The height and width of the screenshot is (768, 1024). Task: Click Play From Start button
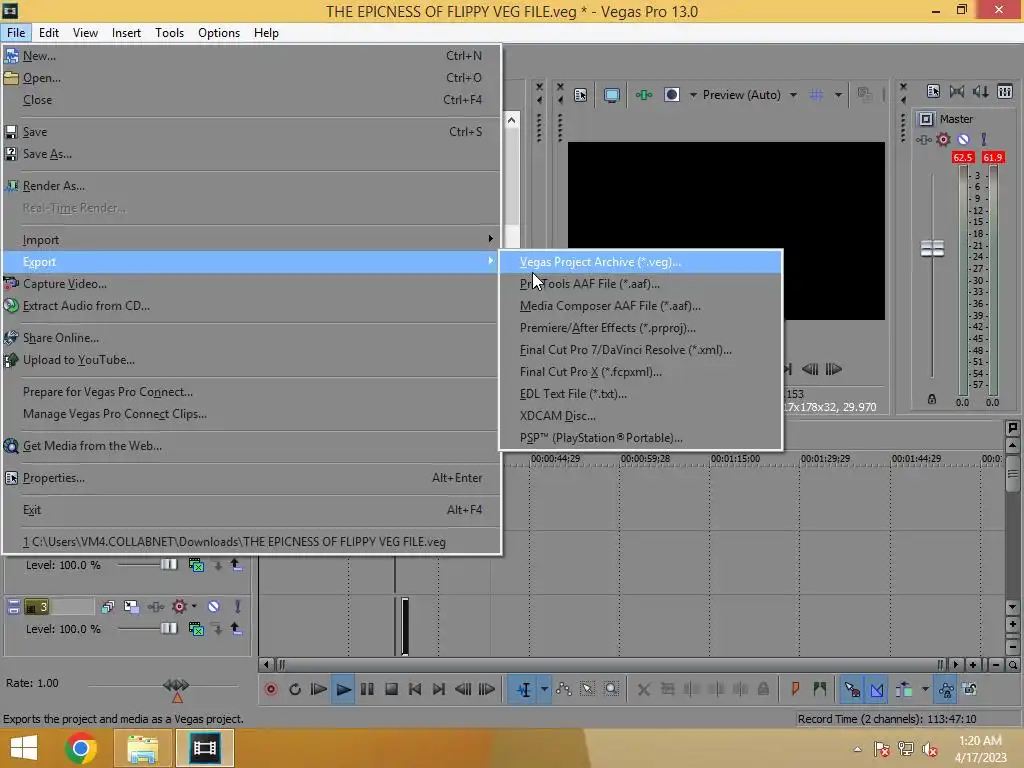pos(319,689)
